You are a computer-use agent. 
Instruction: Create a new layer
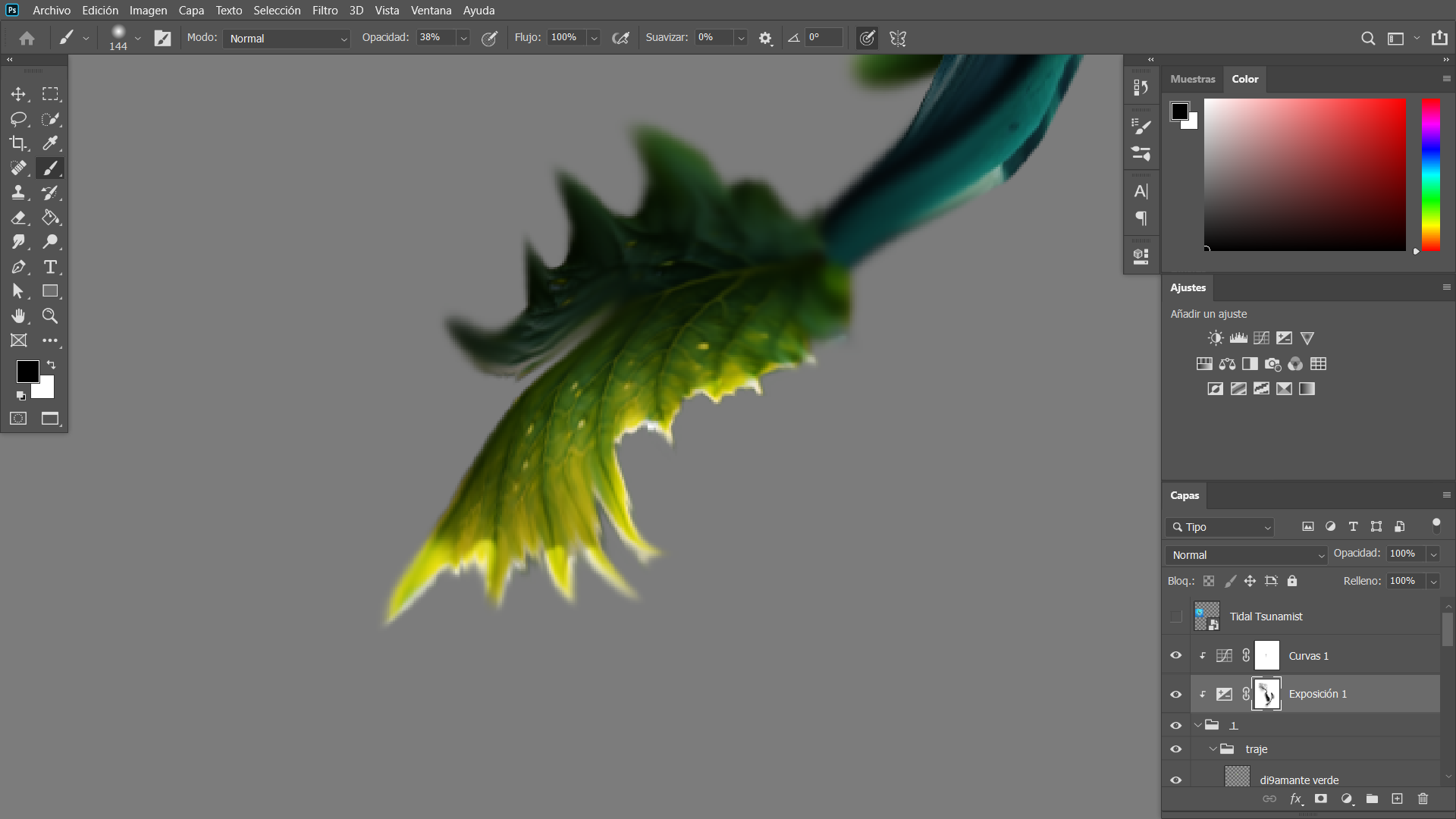(x=1397, y=799)
